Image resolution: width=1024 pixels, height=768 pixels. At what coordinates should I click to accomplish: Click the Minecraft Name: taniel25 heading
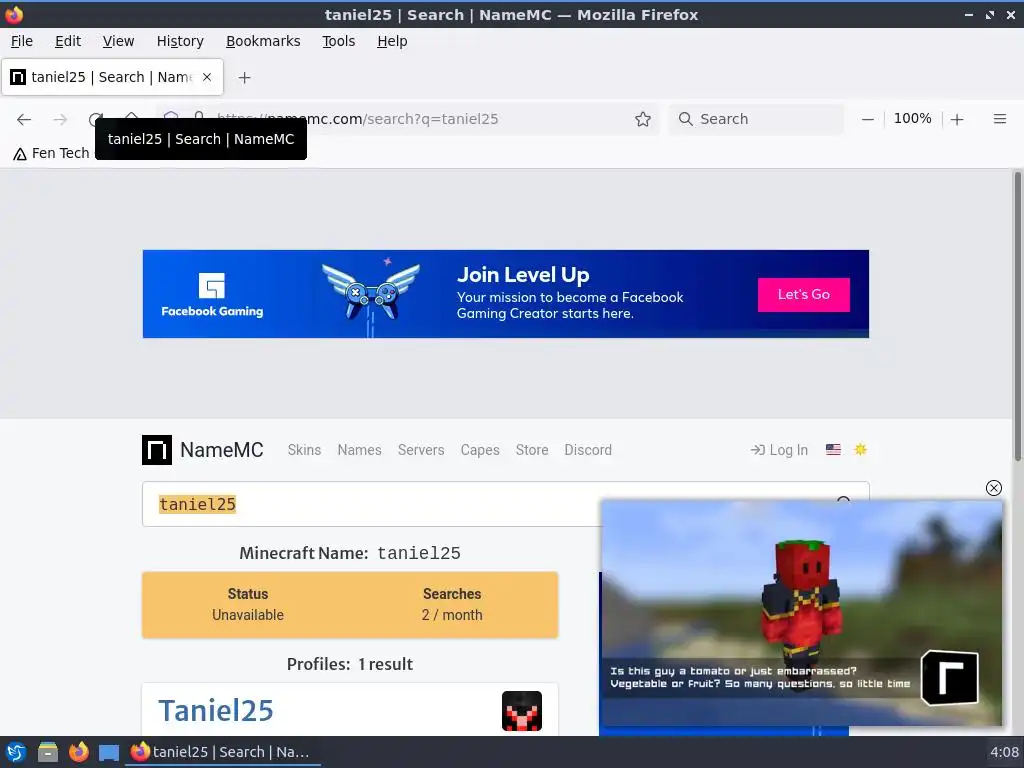350,553
